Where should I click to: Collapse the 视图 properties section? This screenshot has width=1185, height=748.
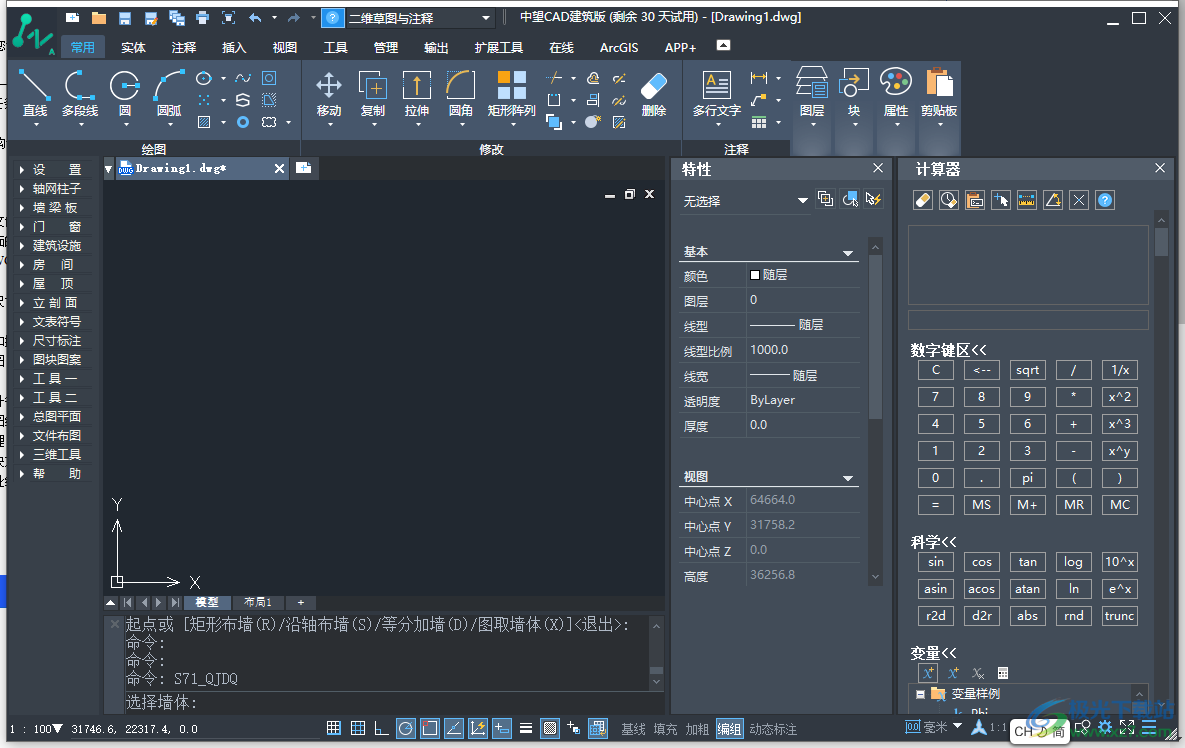pyautogui.click(x=848, y=478)
